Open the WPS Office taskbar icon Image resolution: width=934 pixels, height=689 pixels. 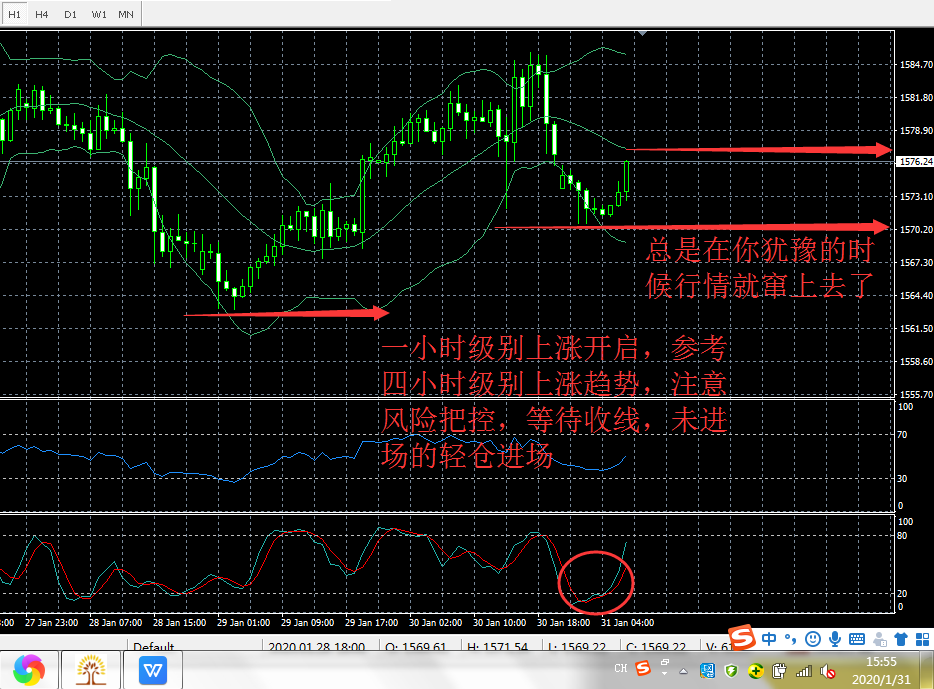(x=152, y=670)
